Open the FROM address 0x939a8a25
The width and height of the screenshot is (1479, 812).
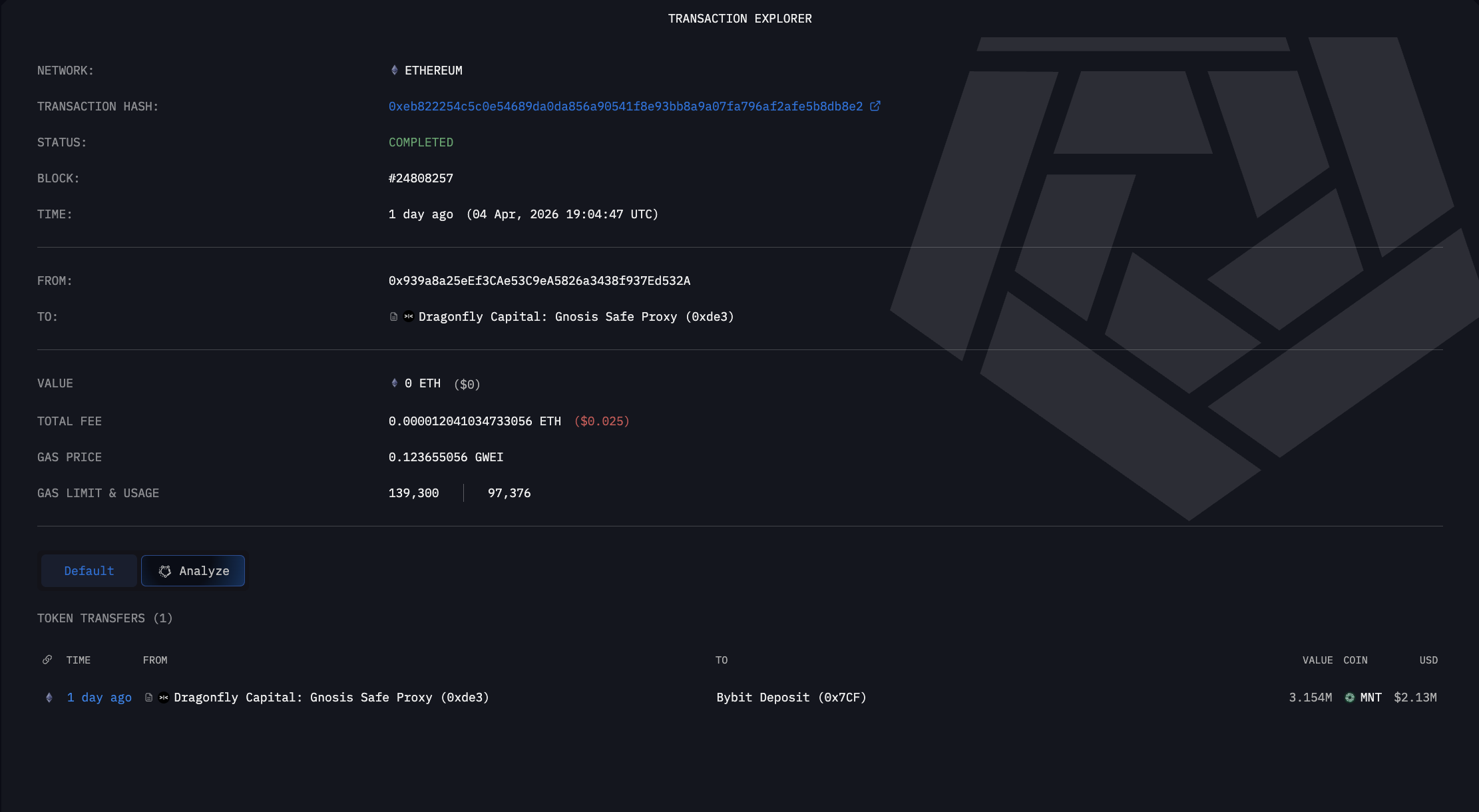point(539,281)
